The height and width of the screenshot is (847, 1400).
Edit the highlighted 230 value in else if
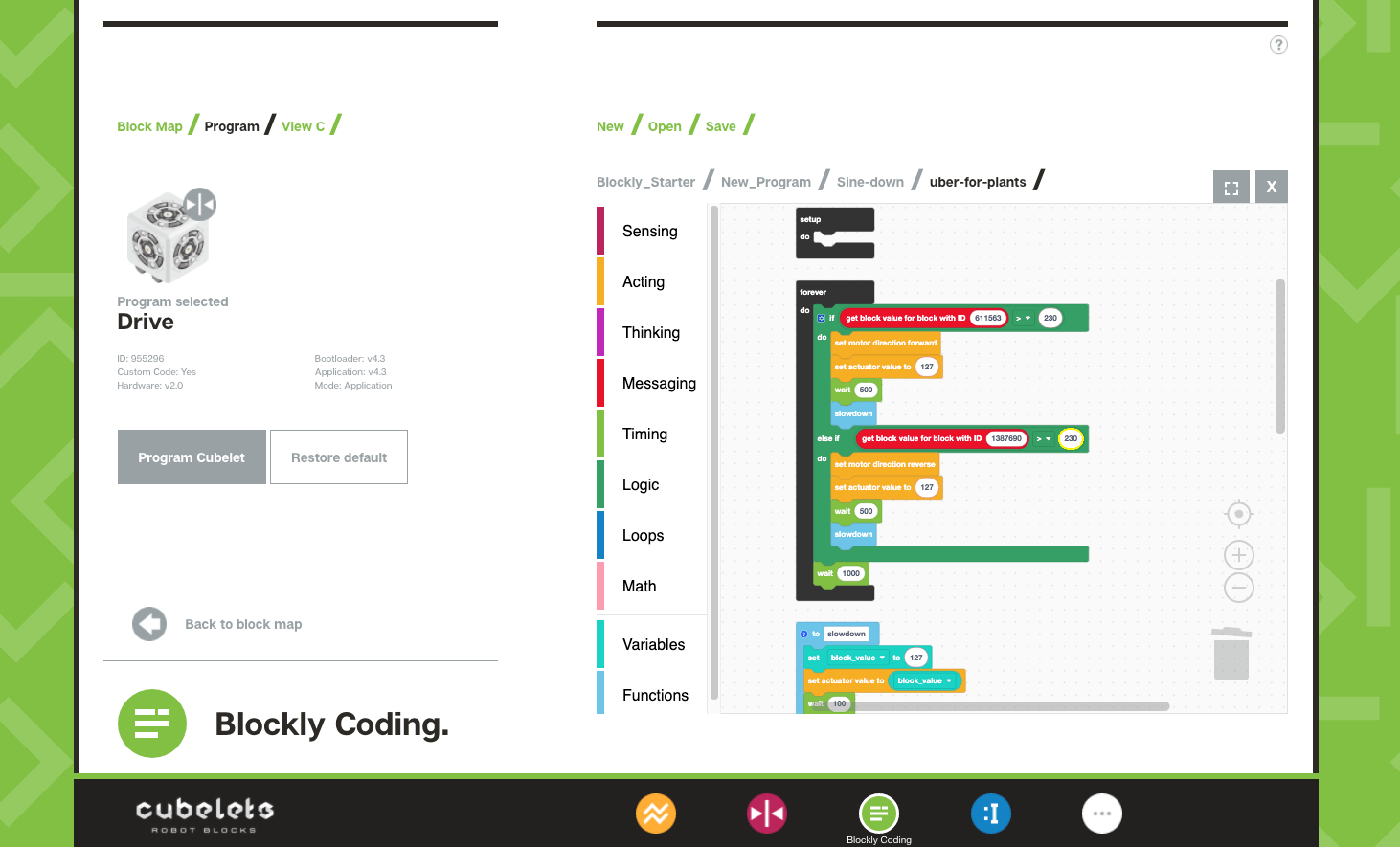(1071, 438)
